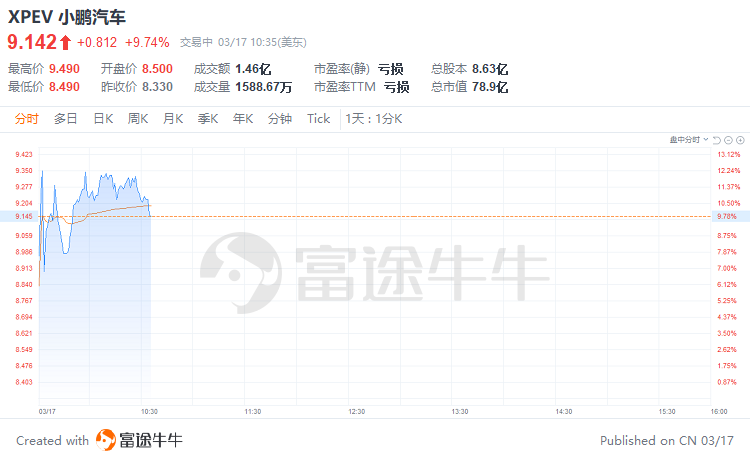Switch to the 日K tab

(103, 119)
